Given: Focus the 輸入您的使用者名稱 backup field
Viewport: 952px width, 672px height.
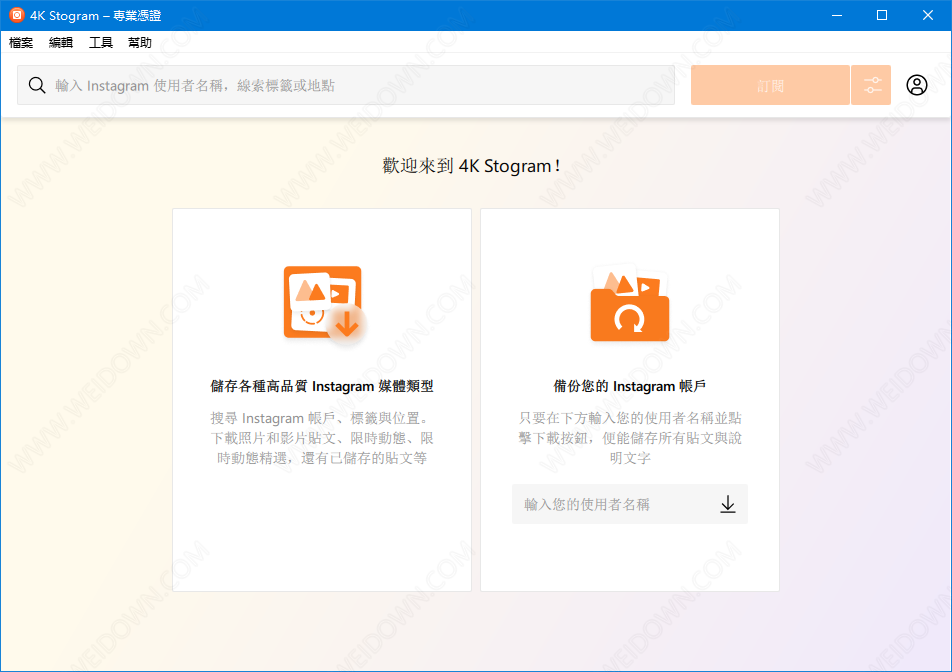Looking at the screenshot, I should click(630, 504).
